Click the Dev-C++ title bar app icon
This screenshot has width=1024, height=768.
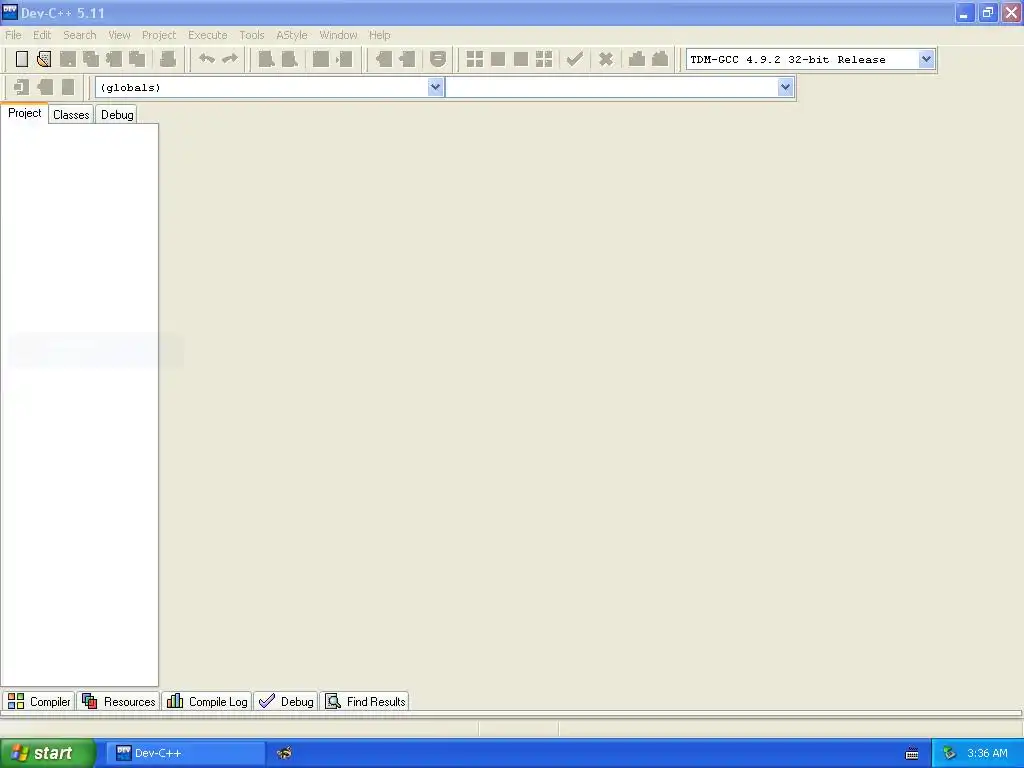pos(10,12)
